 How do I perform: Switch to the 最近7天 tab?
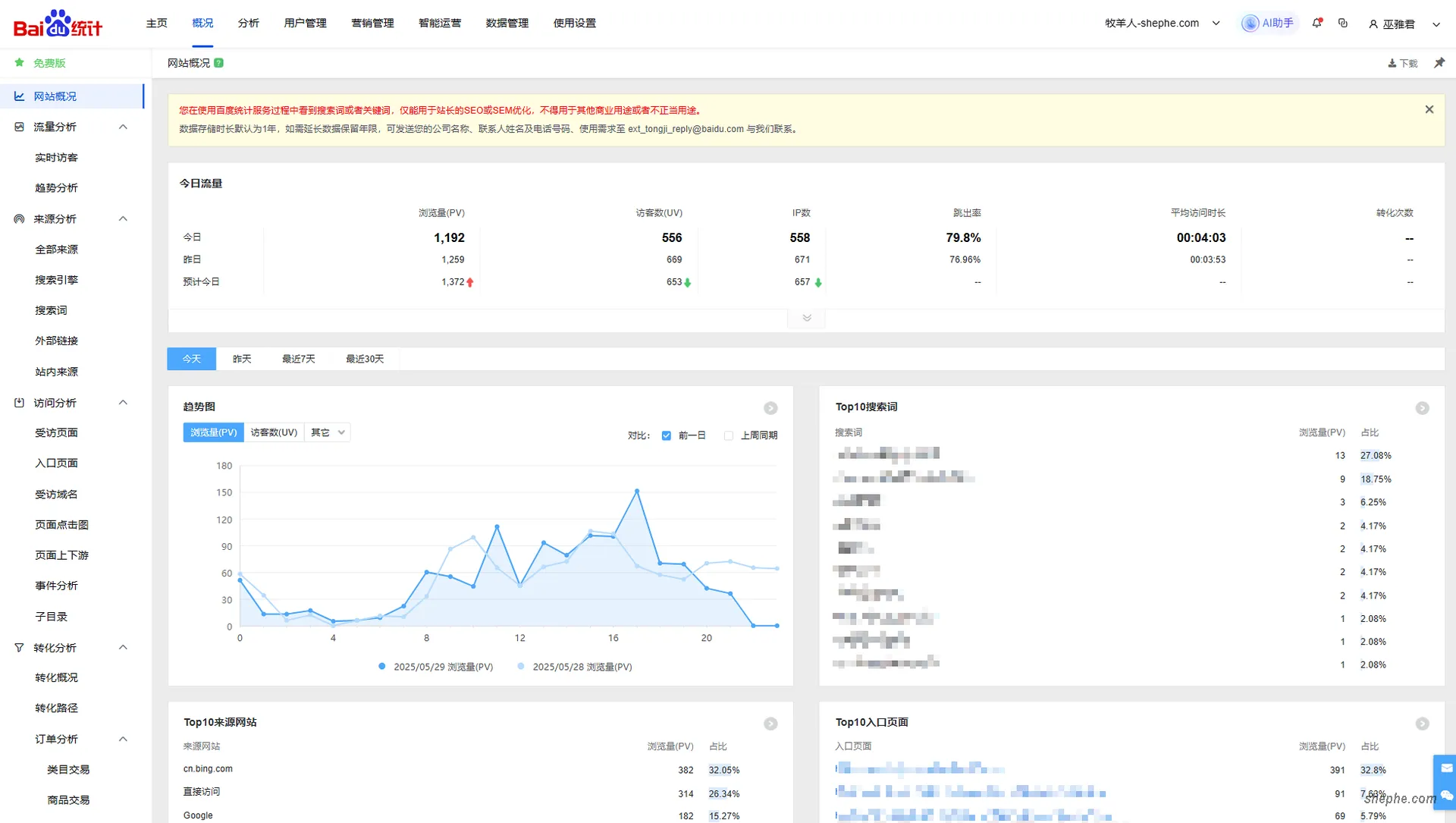[298, 359]
